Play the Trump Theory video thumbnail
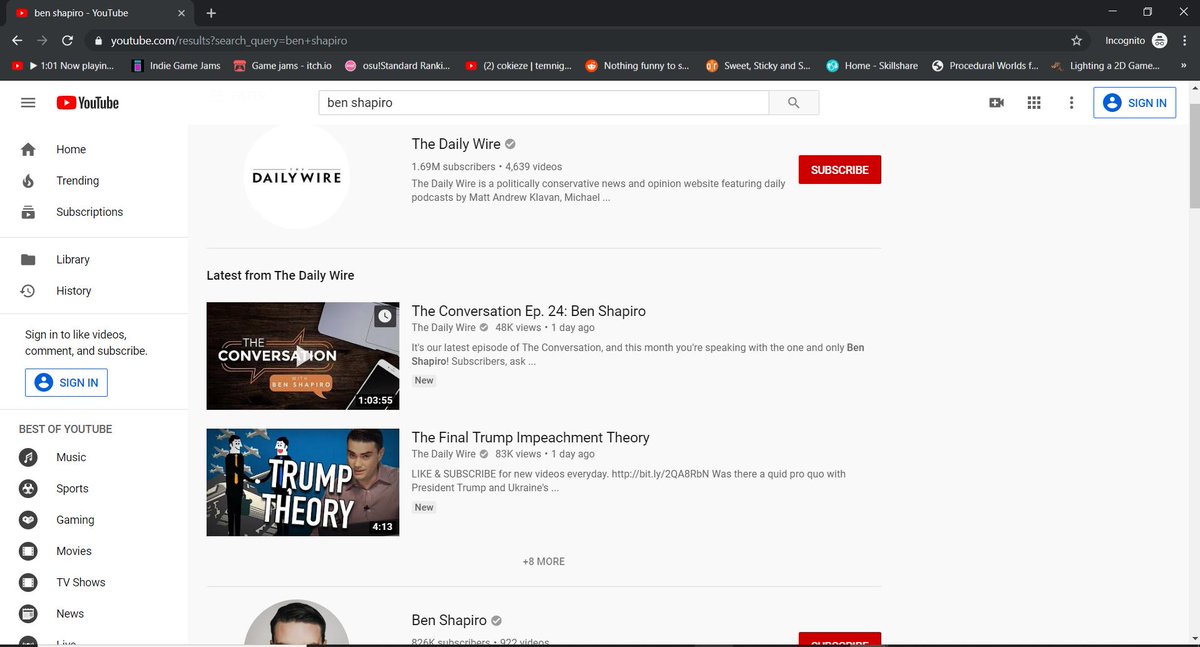The width and height of the screenshot is (1200, 647). pyautogui.click(x=303, y=483)
